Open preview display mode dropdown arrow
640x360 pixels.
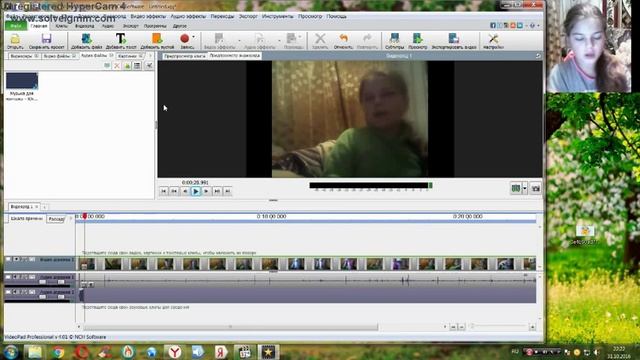pyautogui.click(x=525, y=188)
